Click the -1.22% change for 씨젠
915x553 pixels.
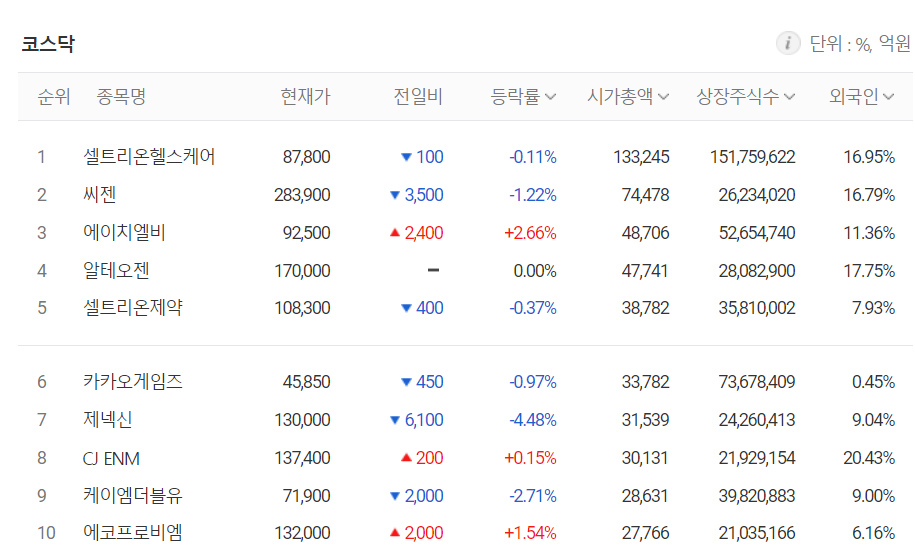tap(533, 195)
